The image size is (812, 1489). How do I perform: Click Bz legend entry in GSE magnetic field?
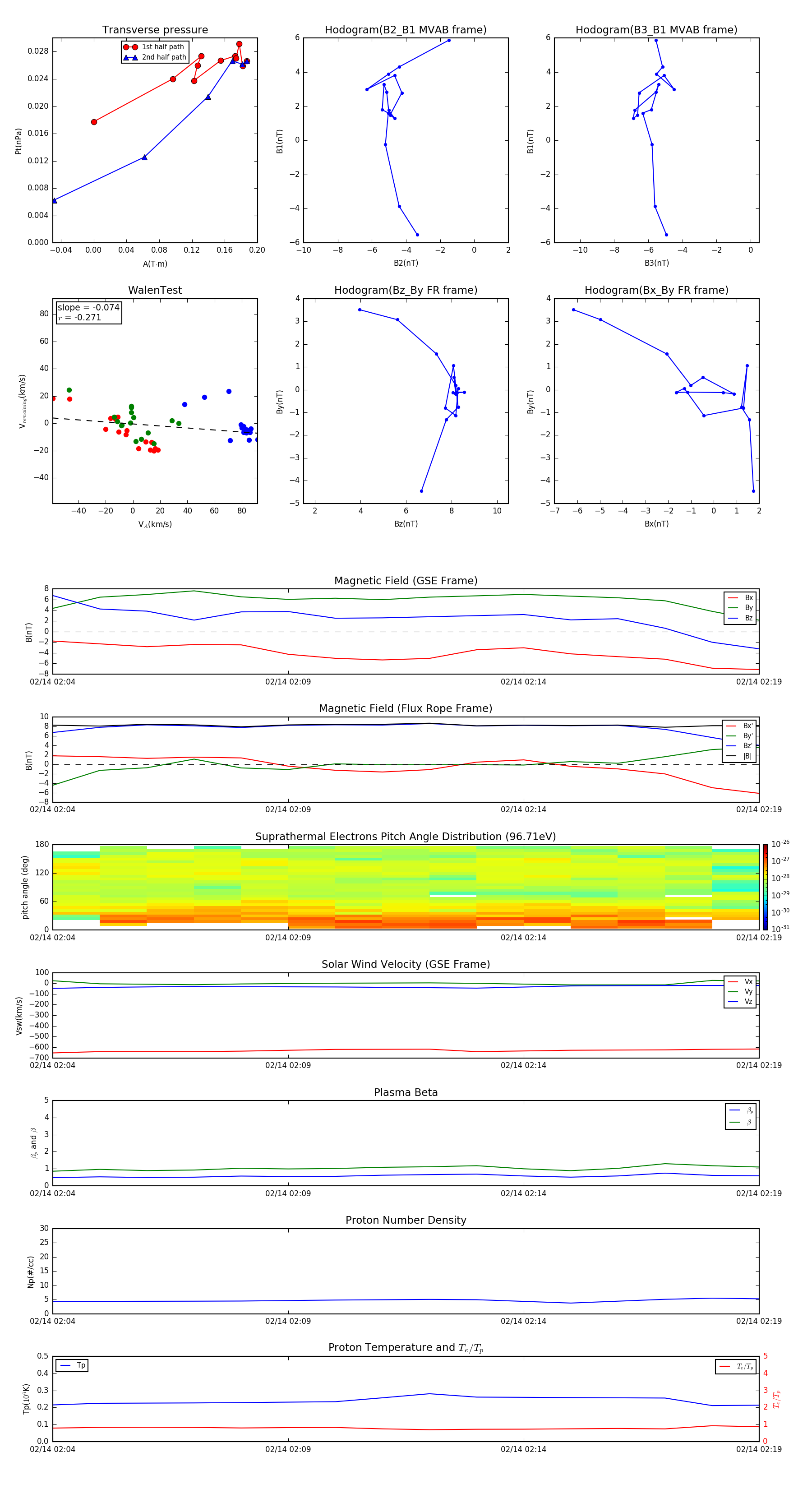coord(740,619)
